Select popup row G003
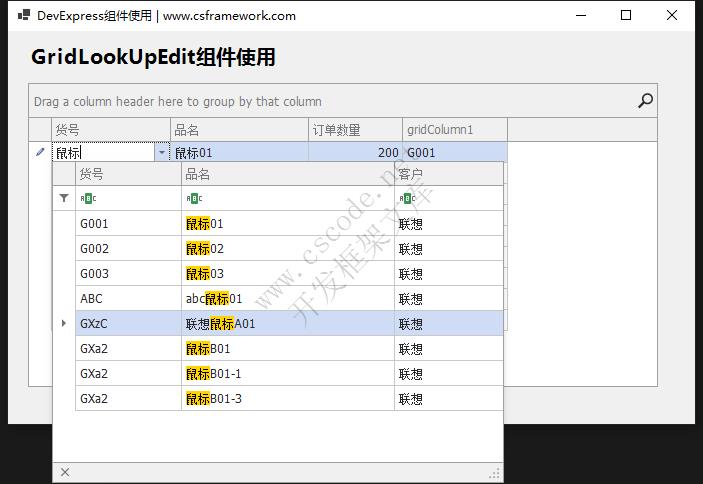Viewport: 703px width, 484px height. coord(289,273)
